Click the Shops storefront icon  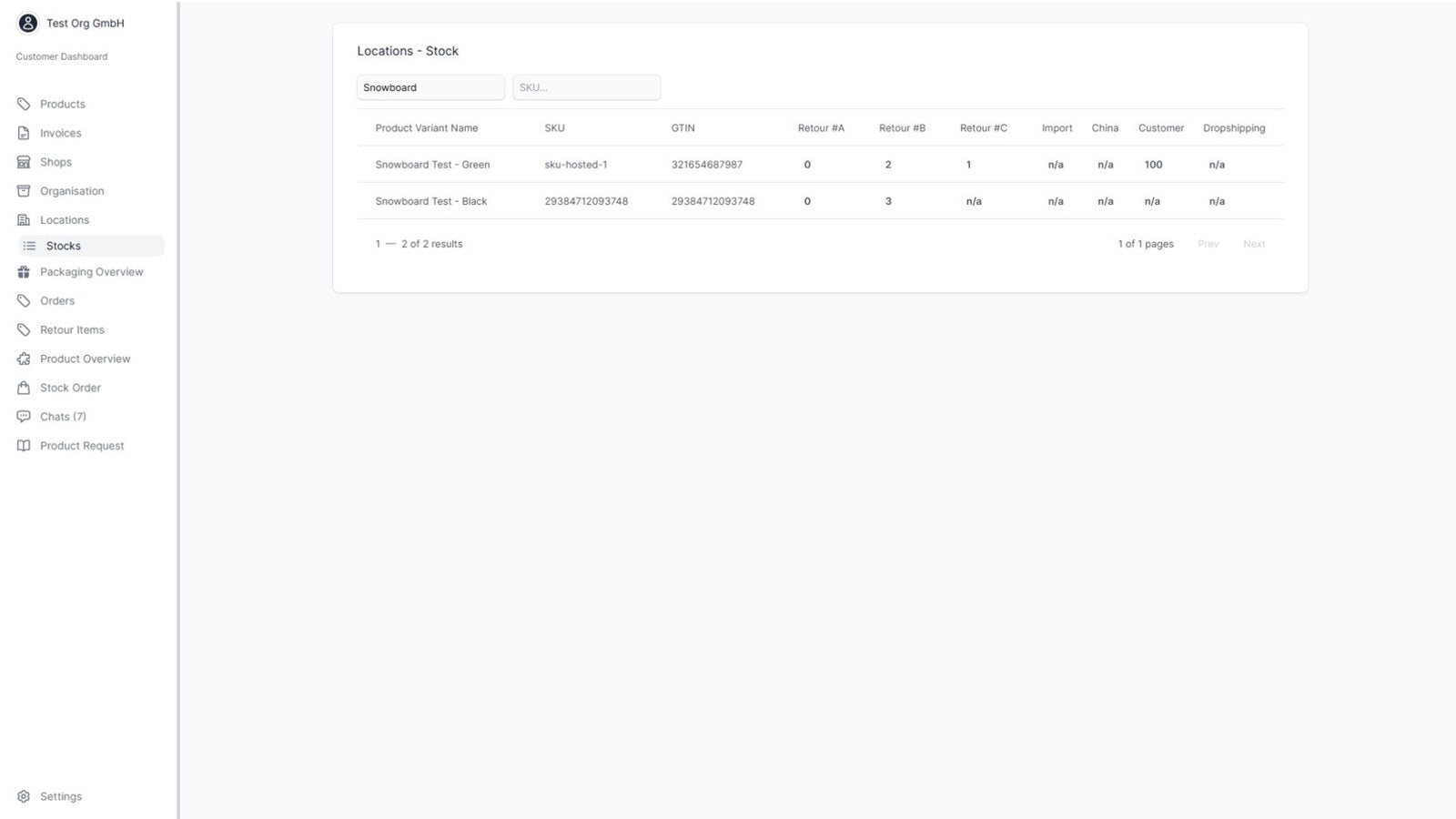pos(24,162)
